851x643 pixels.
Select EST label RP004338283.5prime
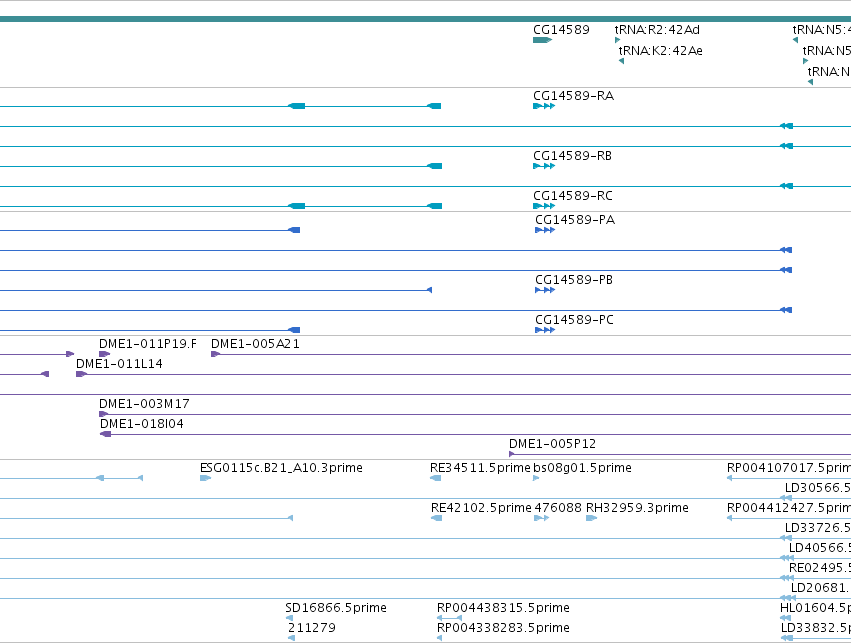pyautogui.click(x=503, y=628)
